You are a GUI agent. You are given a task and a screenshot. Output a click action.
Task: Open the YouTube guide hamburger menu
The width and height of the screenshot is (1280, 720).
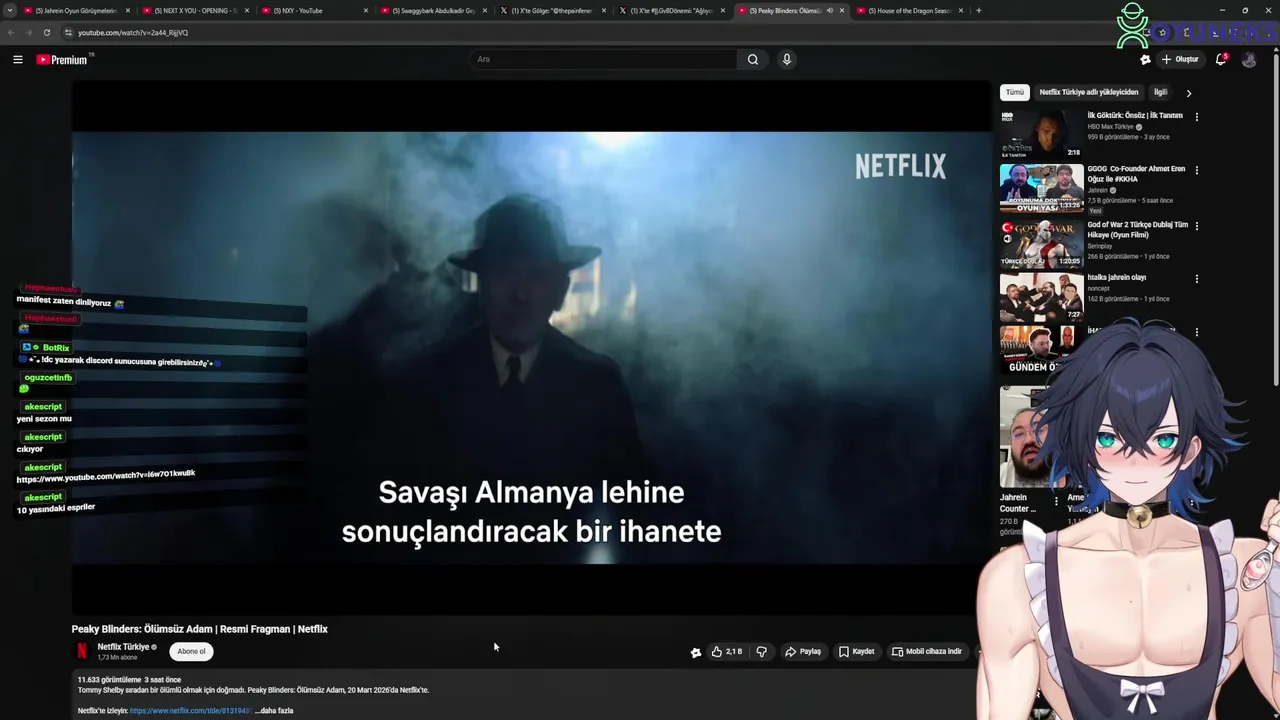click(x=18, y=60)
